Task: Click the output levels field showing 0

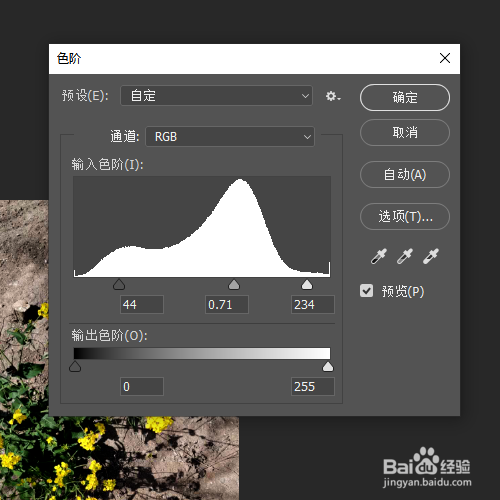Action: 142,386
